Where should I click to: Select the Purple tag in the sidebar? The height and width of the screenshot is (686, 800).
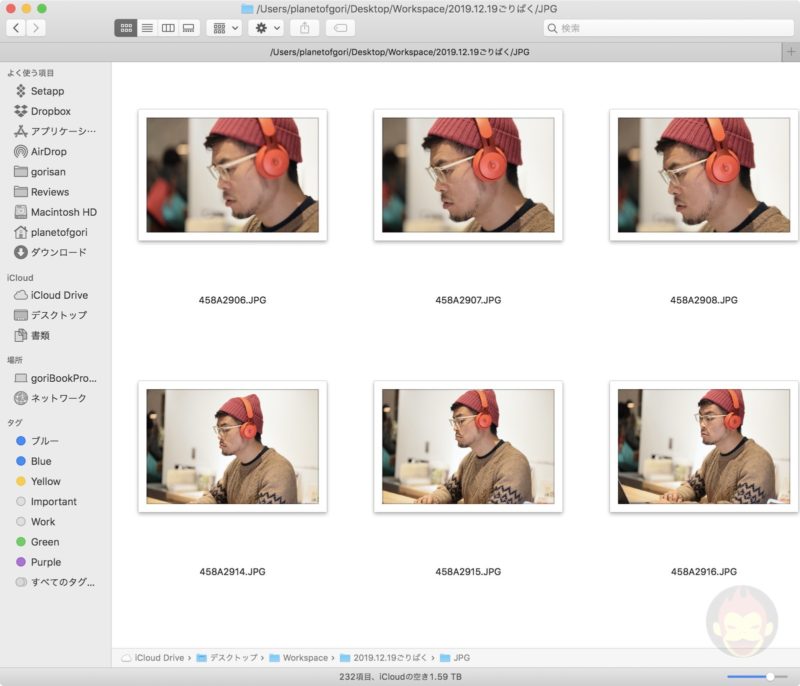[x=43, y=561]
